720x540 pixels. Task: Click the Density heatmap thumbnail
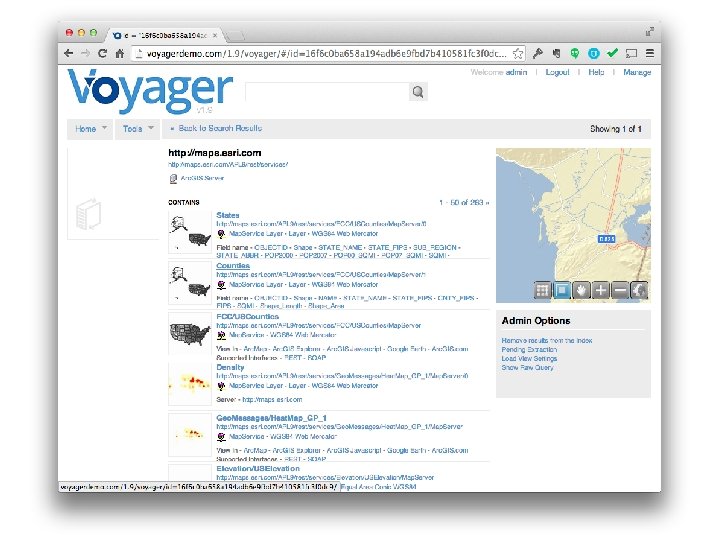190,384
